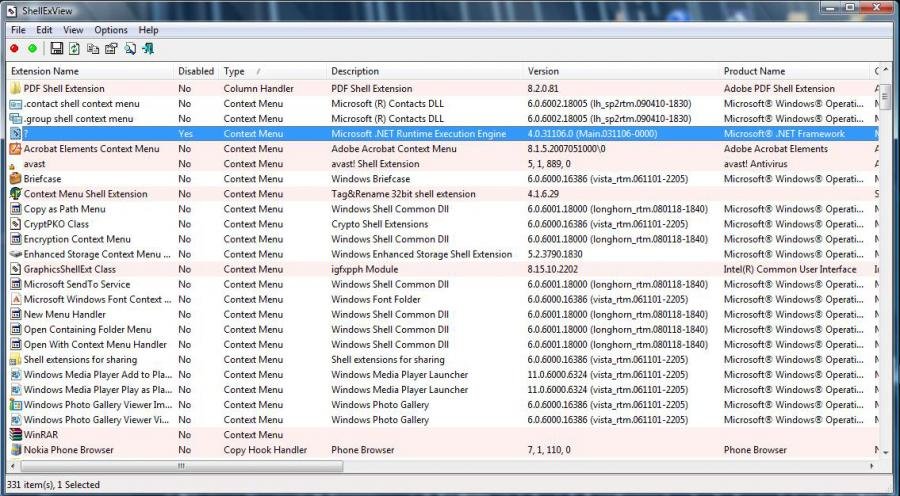Click the .contact shell context menu icon
The height and width of the screenshot is (496, 900).
16,103
